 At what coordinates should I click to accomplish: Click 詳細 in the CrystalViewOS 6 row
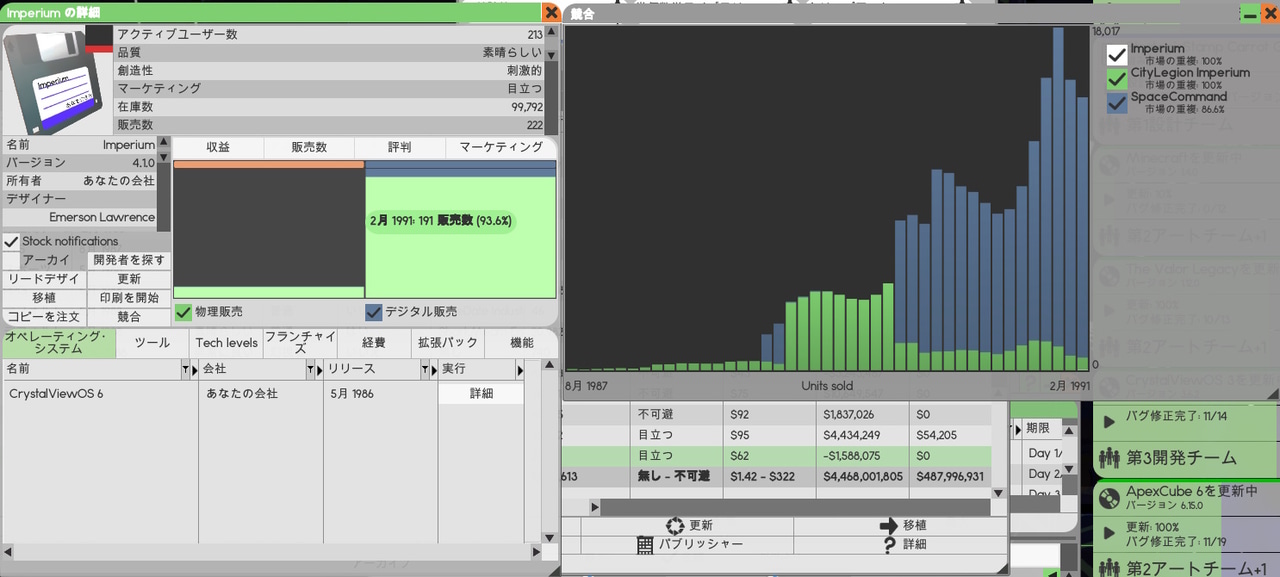coord(481,394)
